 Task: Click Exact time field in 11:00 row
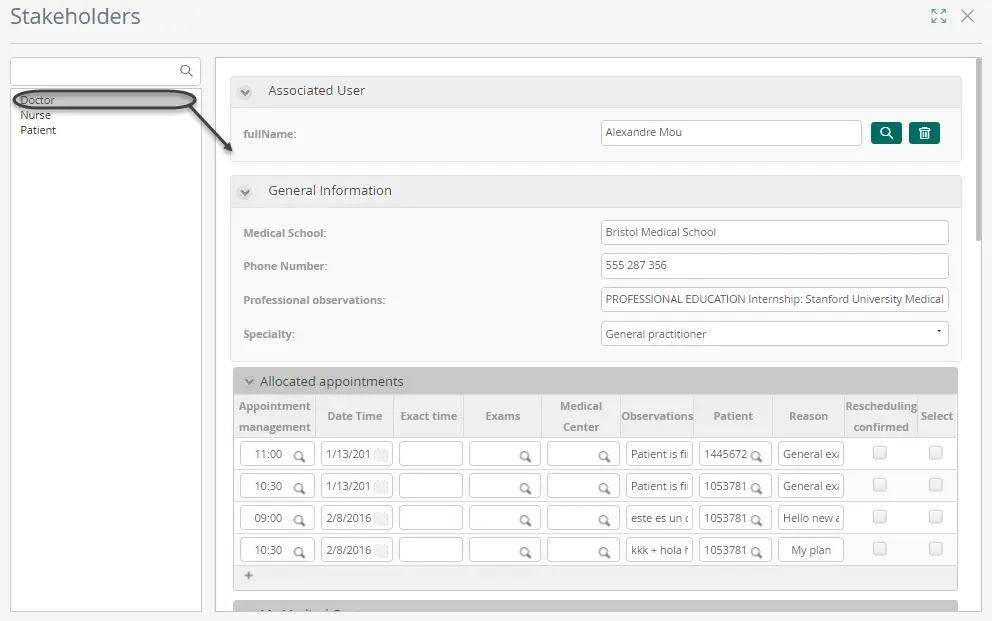click(x=431, y=454)
